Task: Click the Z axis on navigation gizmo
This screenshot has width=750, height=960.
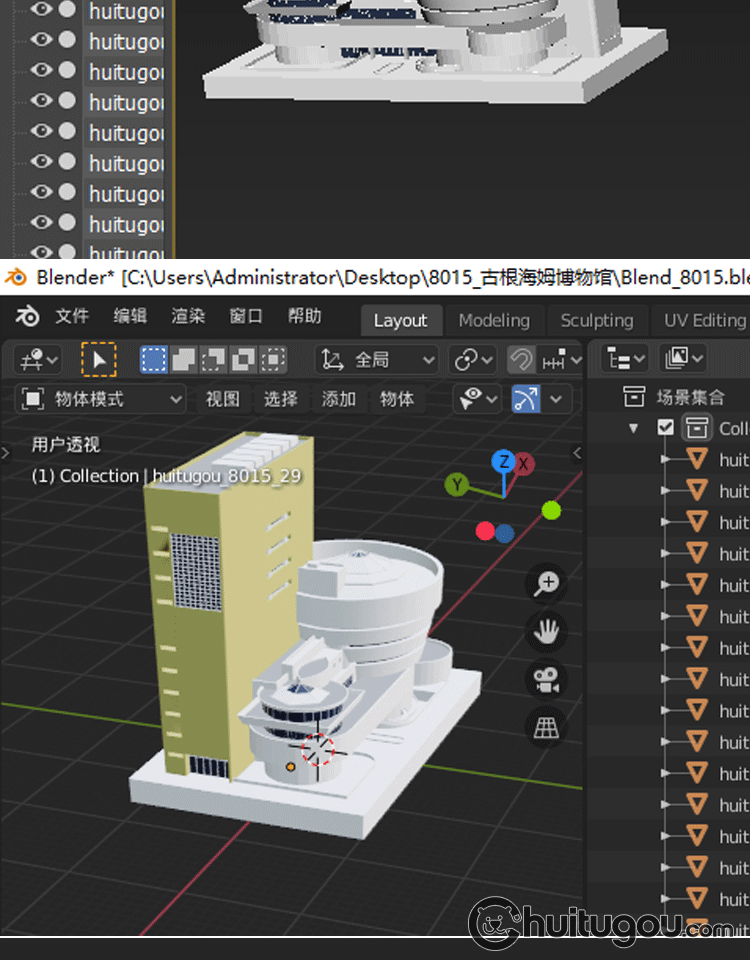Action: (503, 461)
